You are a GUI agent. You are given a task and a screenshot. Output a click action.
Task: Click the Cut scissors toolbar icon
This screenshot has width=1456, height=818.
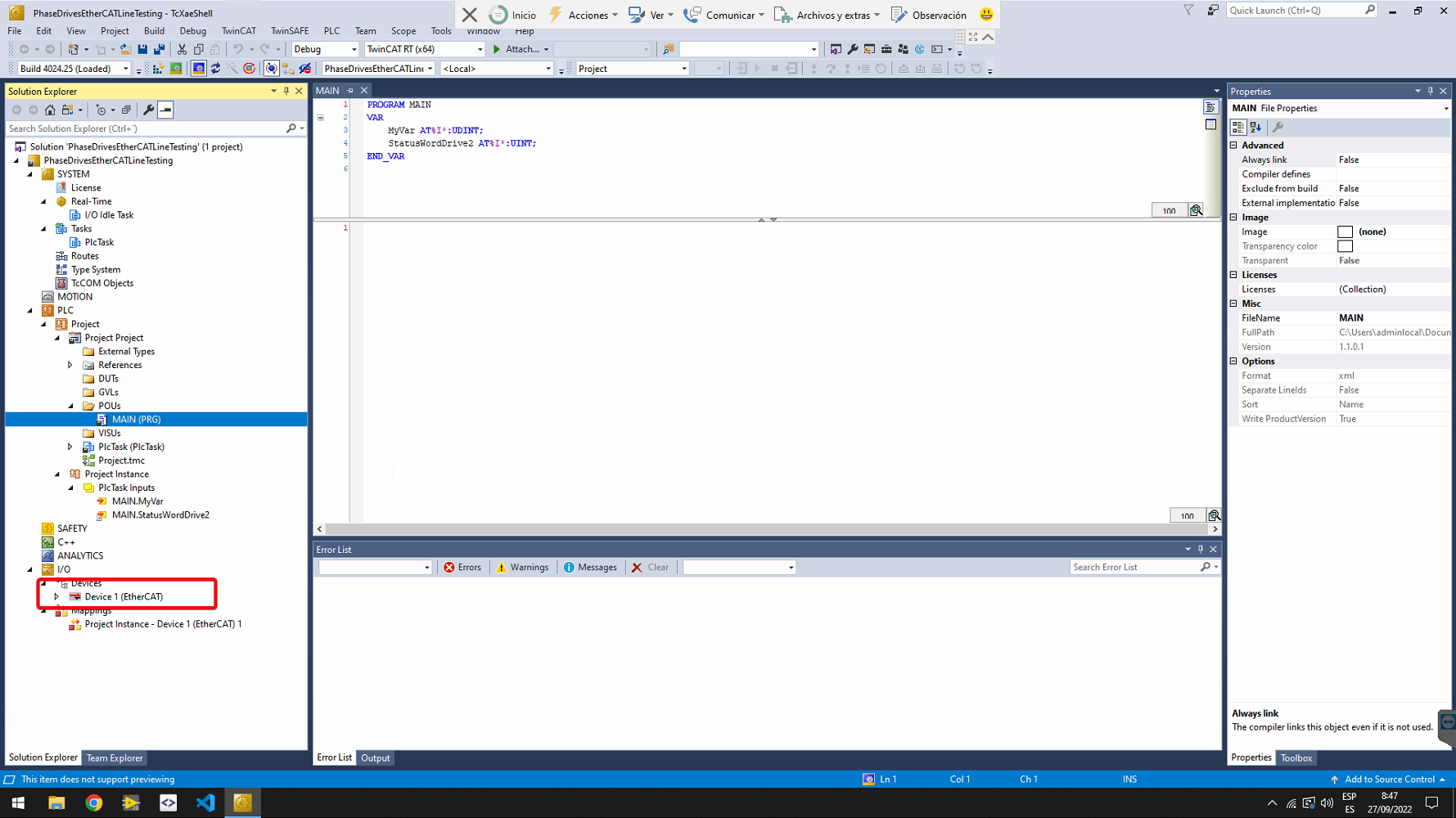click(182, 49)
